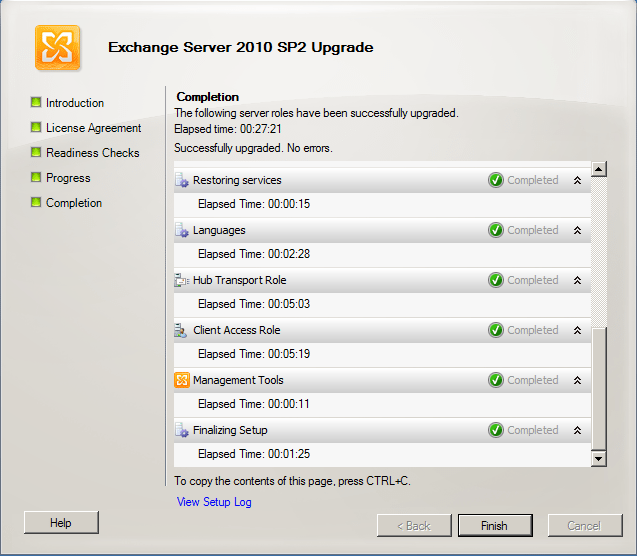Click the green square beside Completion step
This screenshot has height=556, width=637.
[x=36, y=202]
